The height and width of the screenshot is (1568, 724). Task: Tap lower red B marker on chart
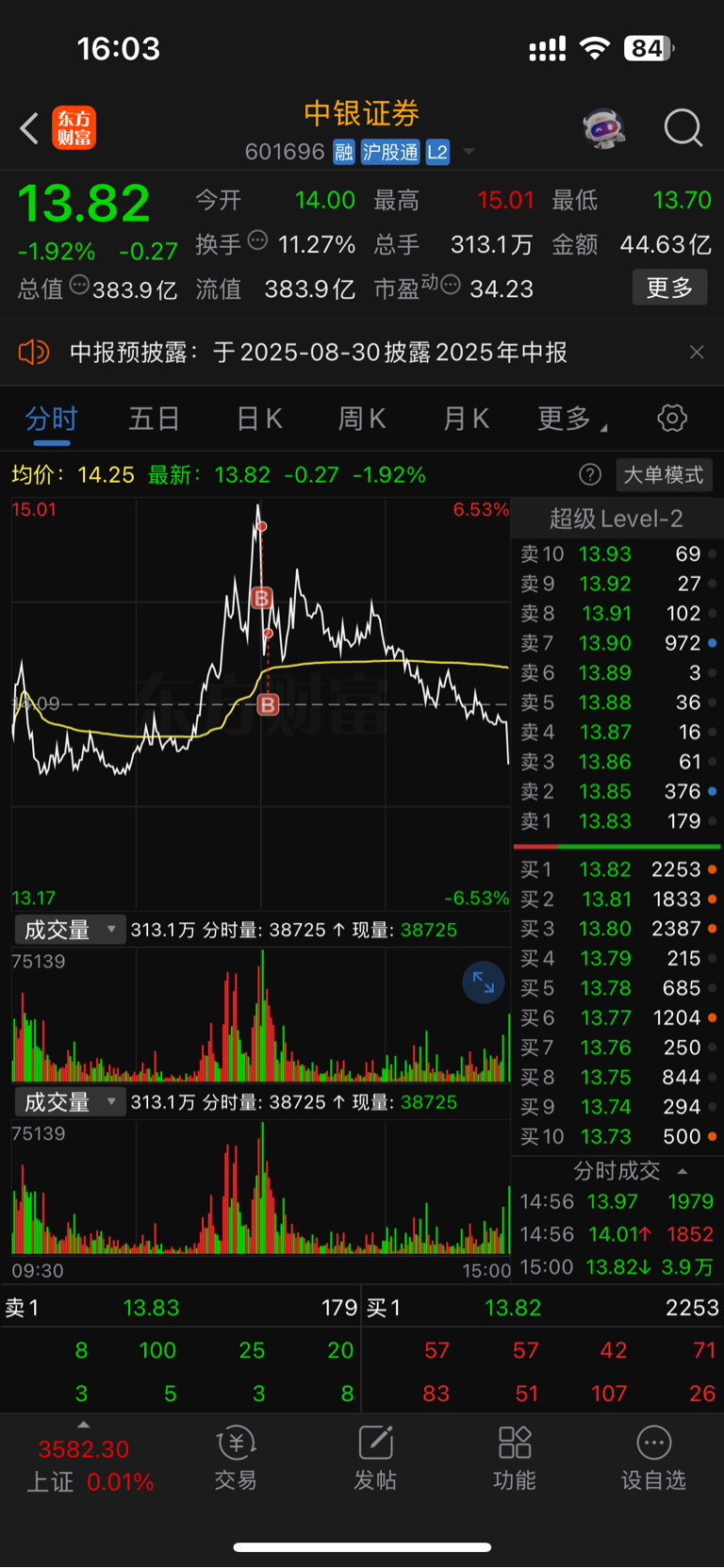point(268,704)
